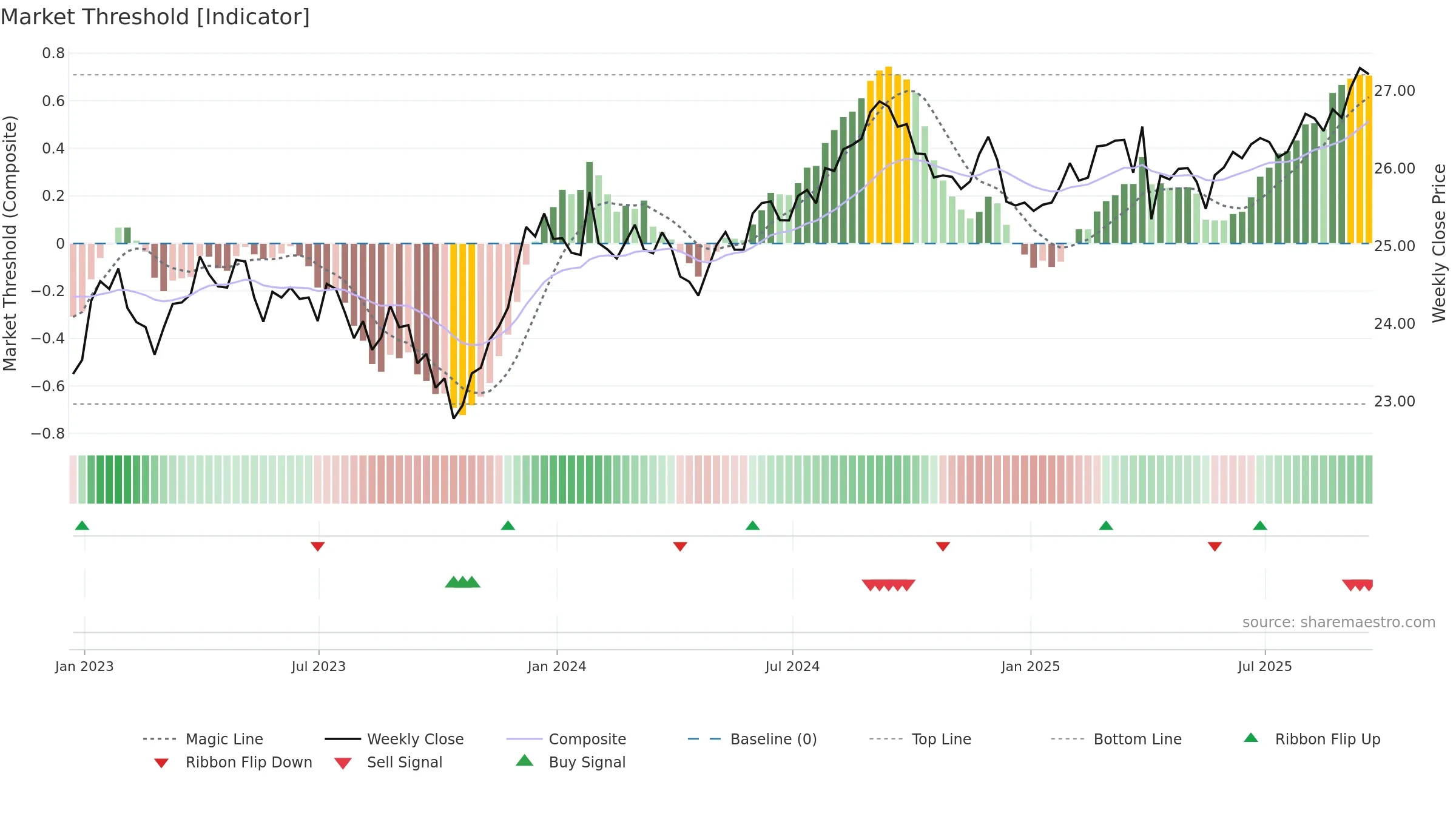
Task: Click the sell signal cluster near Sep 2025
Action: click(1358, 585)
